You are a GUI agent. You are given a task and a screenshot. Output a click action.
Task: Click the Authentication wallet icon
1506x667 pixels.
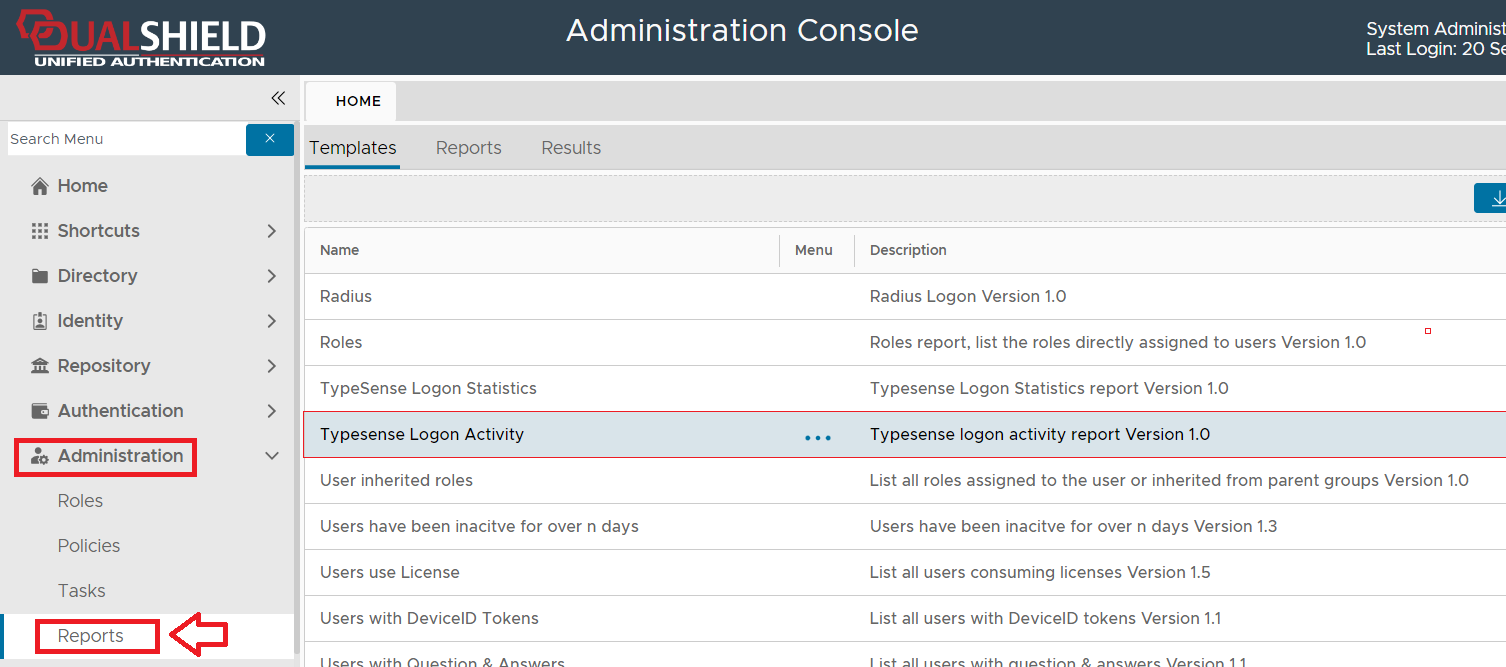click(x=40, y=411)
